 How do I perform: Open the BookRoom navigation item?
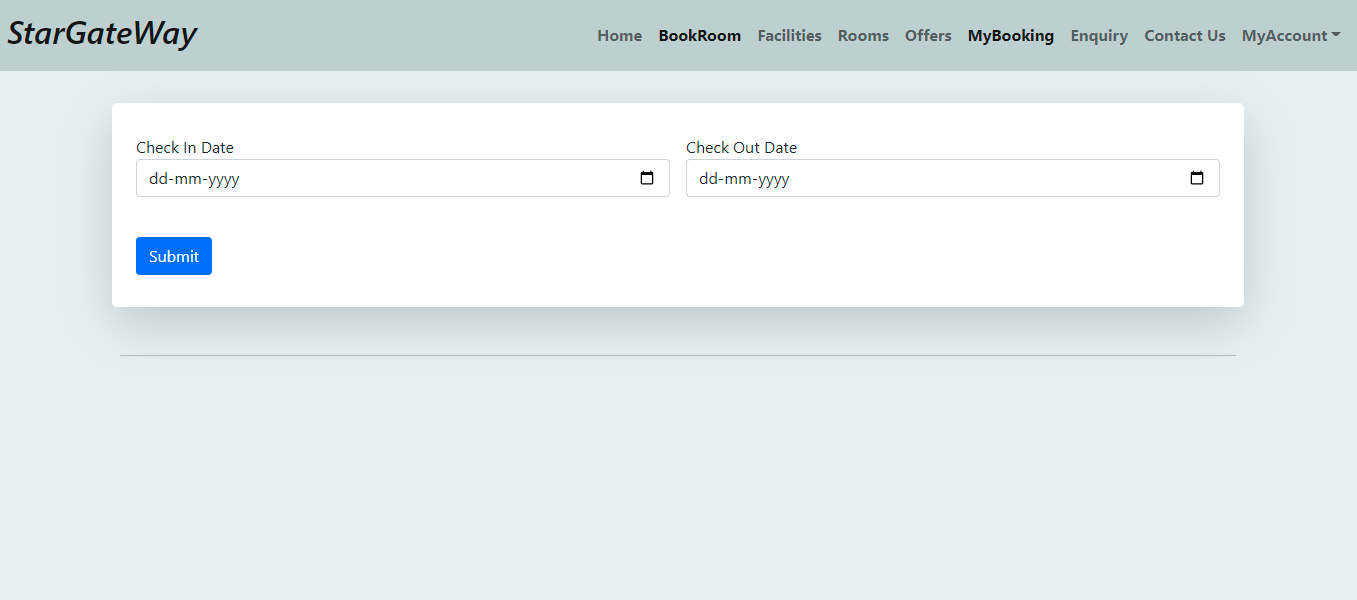(699, 35)
